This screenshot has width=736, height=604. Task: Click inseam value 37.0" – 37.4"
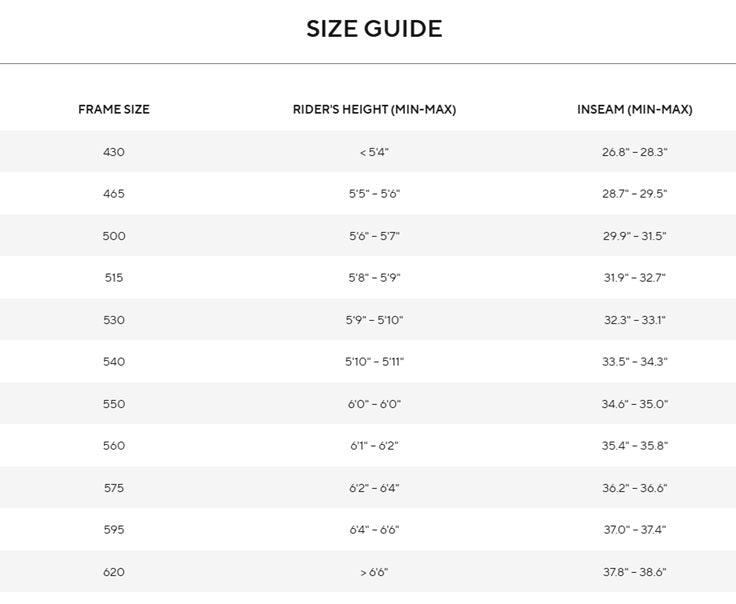(x=635, y=529)
